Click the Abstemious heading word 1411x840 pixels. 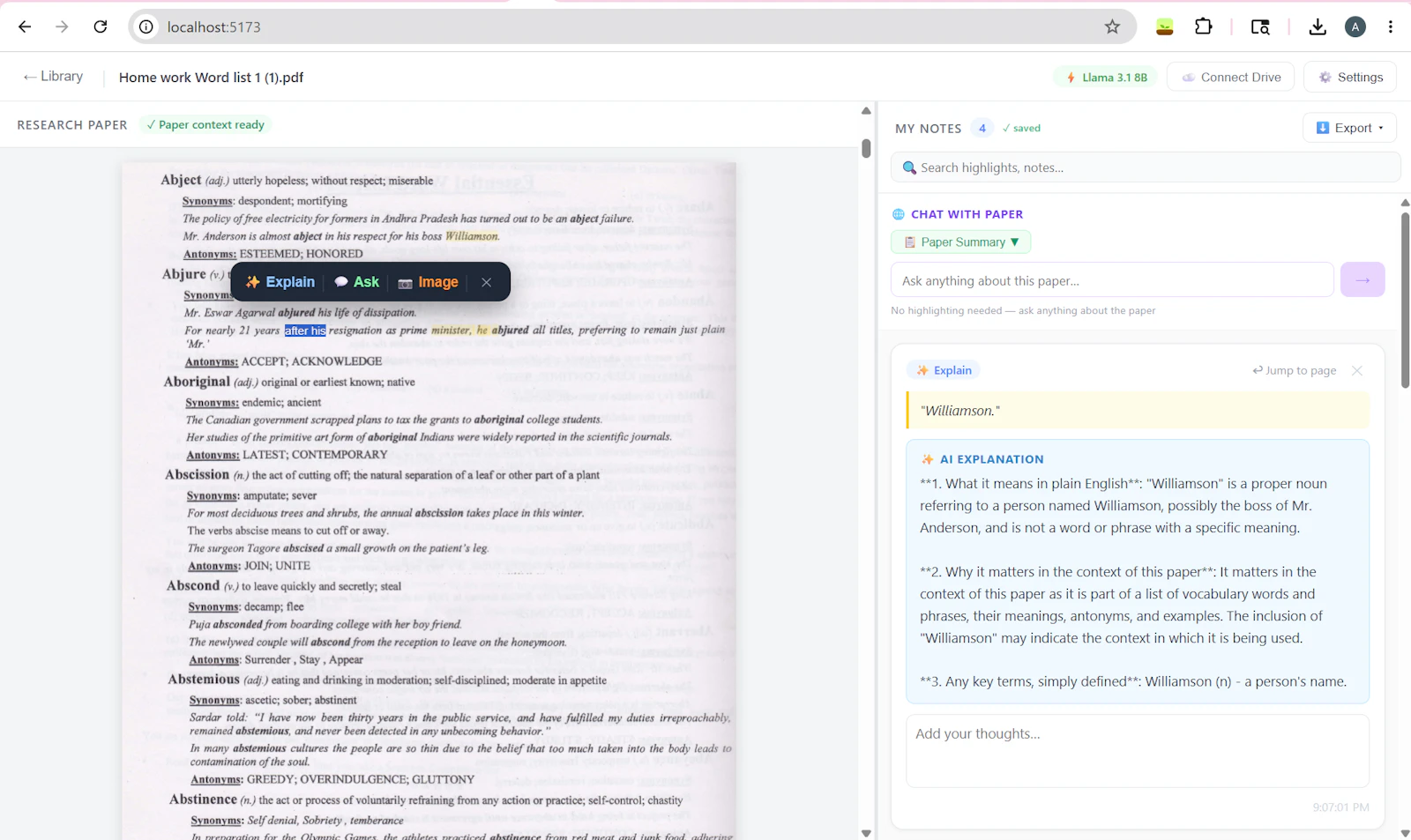pyautogui.click(x=204, y=679)
